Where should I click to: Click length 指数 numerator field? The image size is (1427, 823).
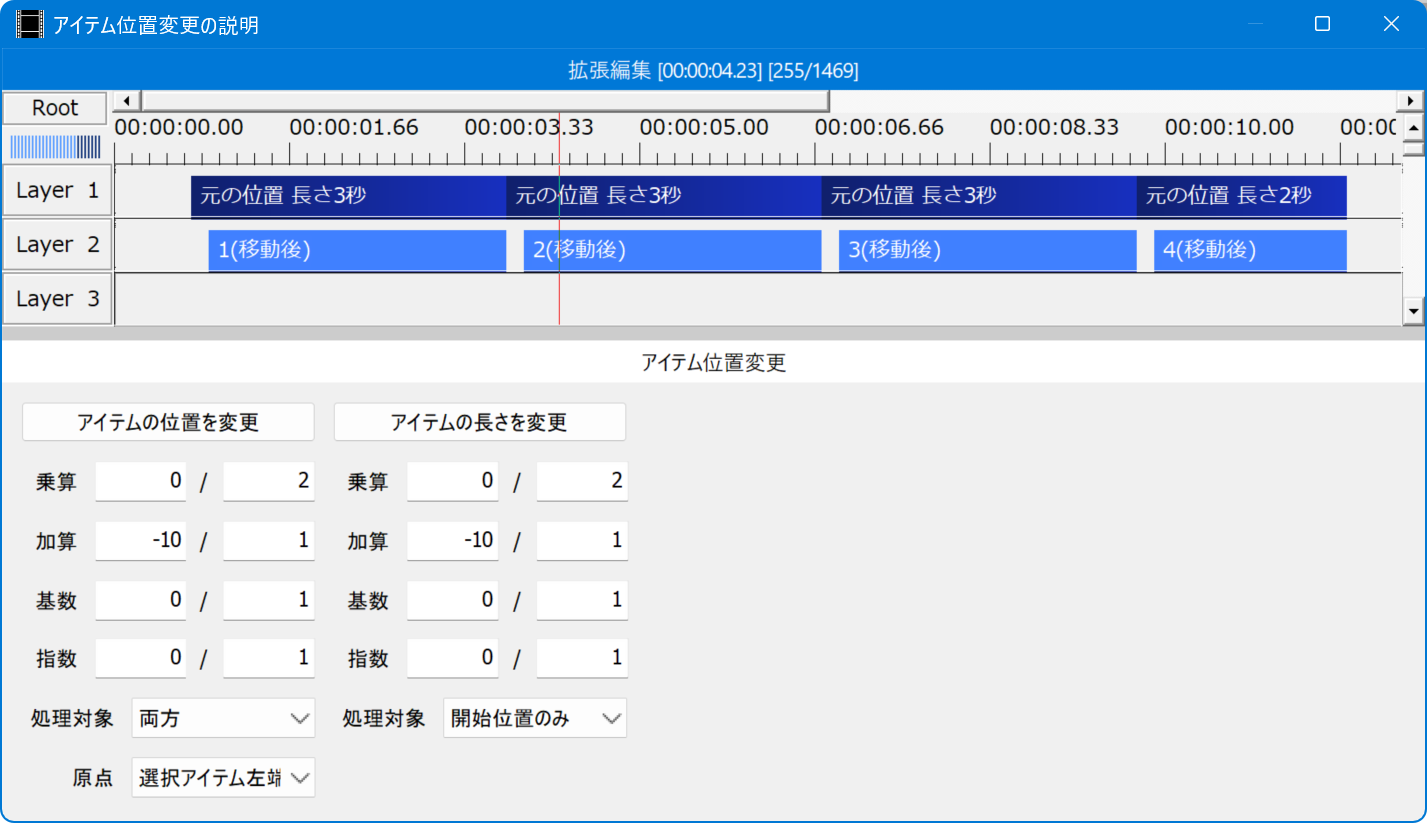tap(453, 659)
